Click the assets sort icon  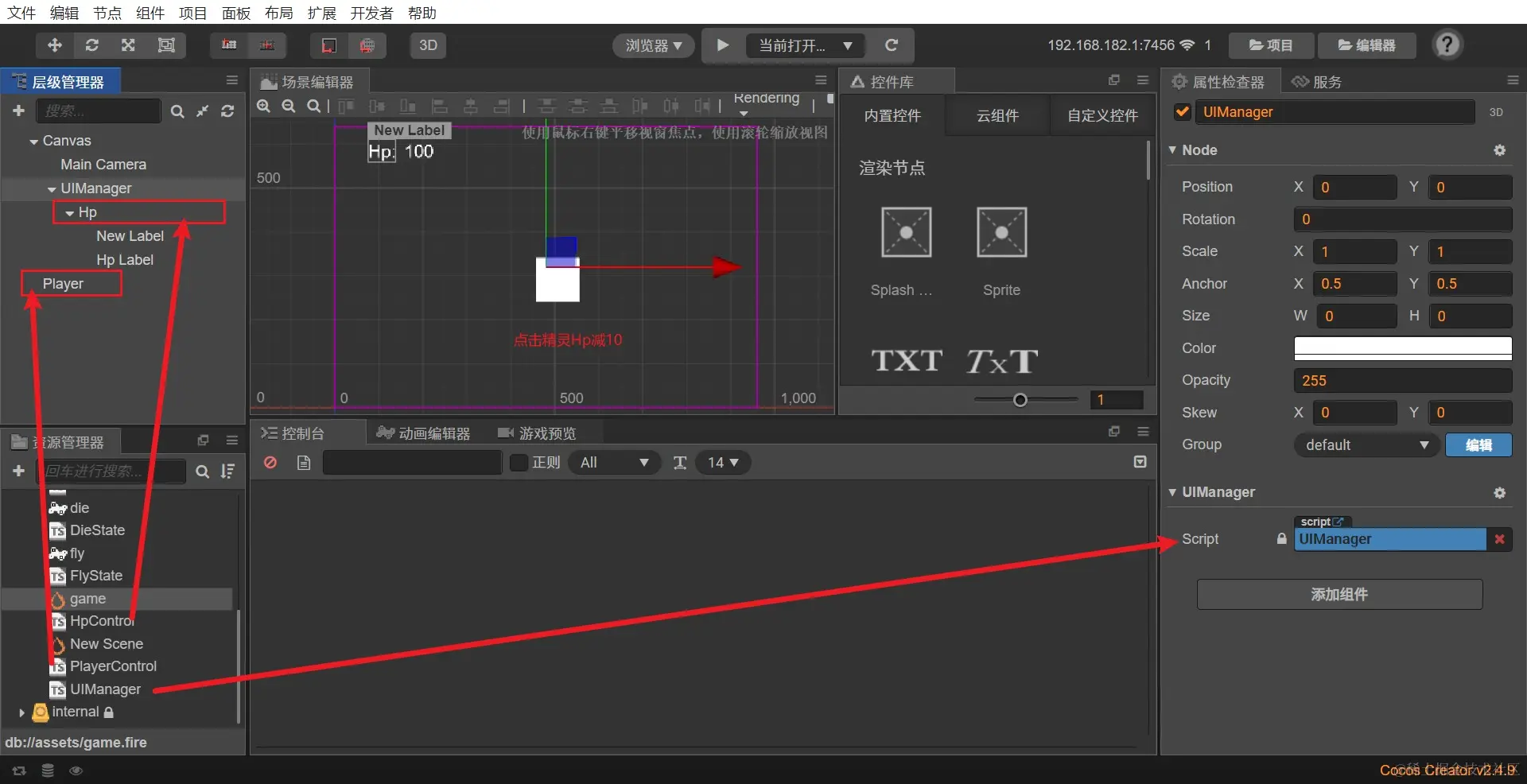click(227, 472)
